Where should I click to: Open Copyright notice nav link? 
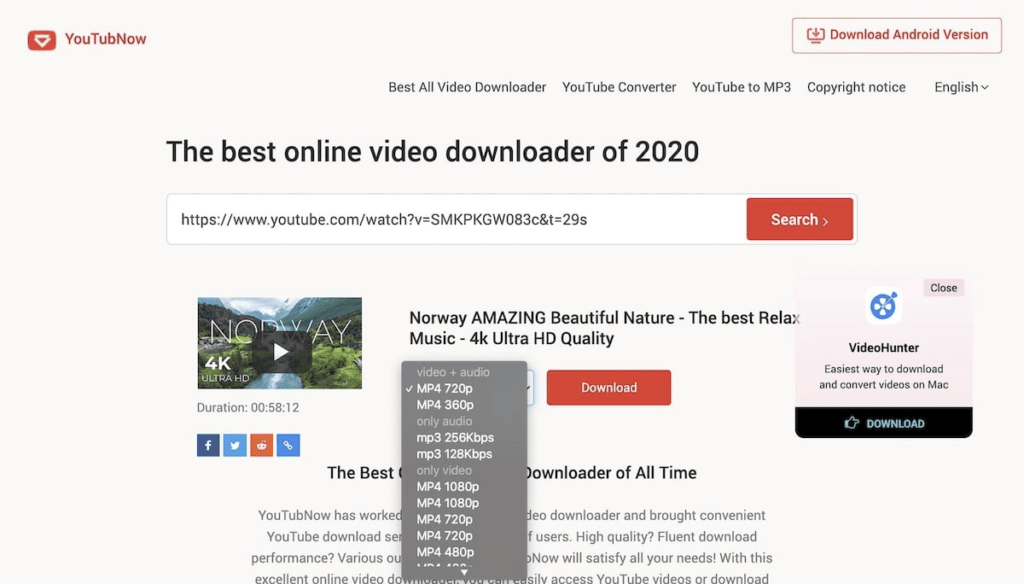tap(856, 87)
